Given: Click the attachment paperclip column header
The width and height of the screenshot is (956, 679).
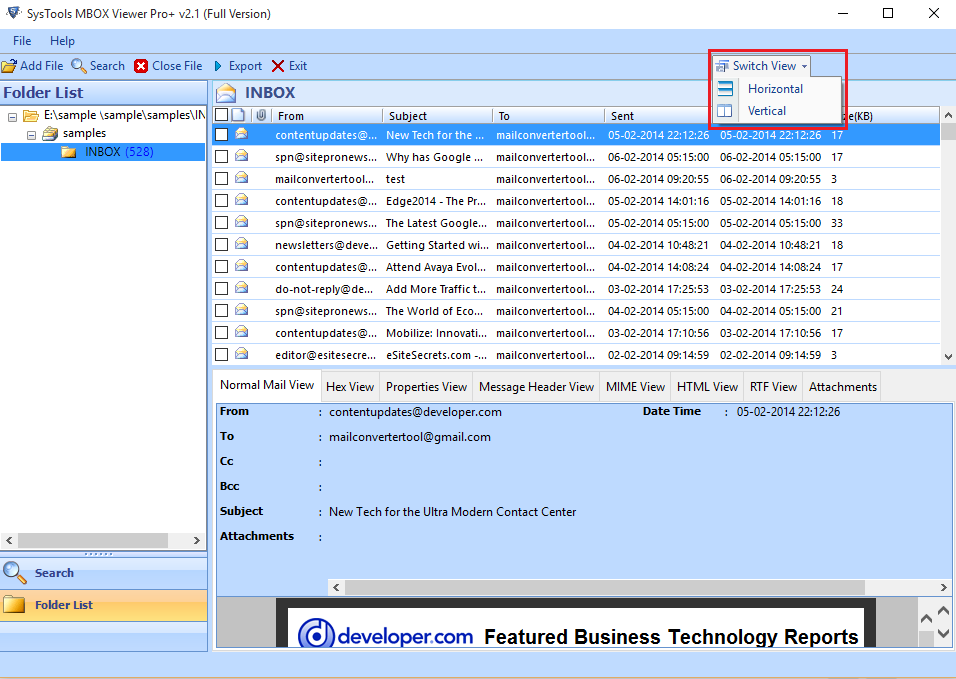Looking at the screenshot, I should [261, 115].
